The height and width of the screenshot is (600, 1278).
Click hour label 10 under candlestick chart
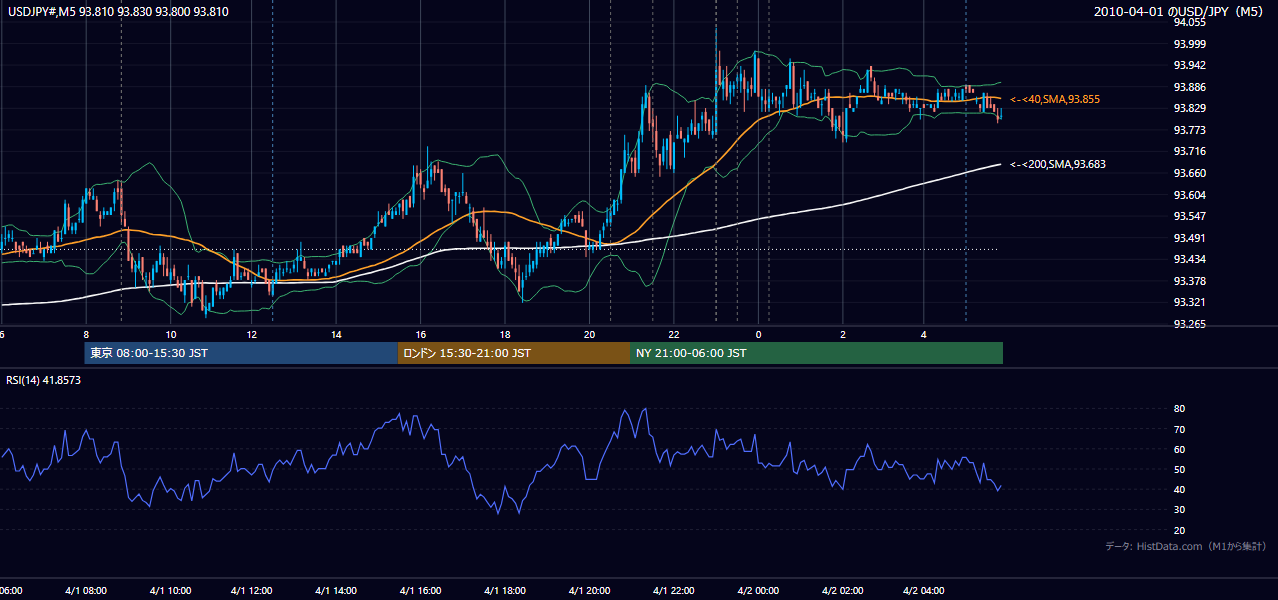pyautogui.click(x=171, y=334)
